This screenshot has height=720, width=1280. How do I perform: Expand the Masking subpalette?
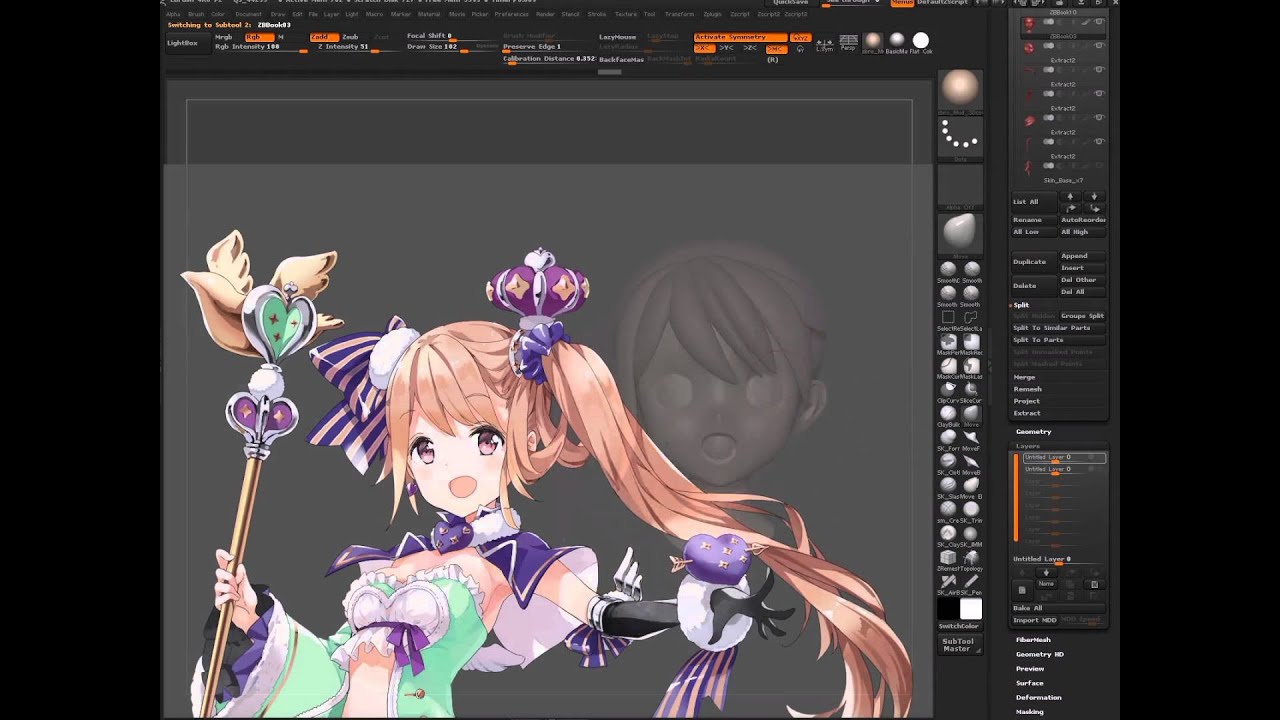(x=1030, y=712)
